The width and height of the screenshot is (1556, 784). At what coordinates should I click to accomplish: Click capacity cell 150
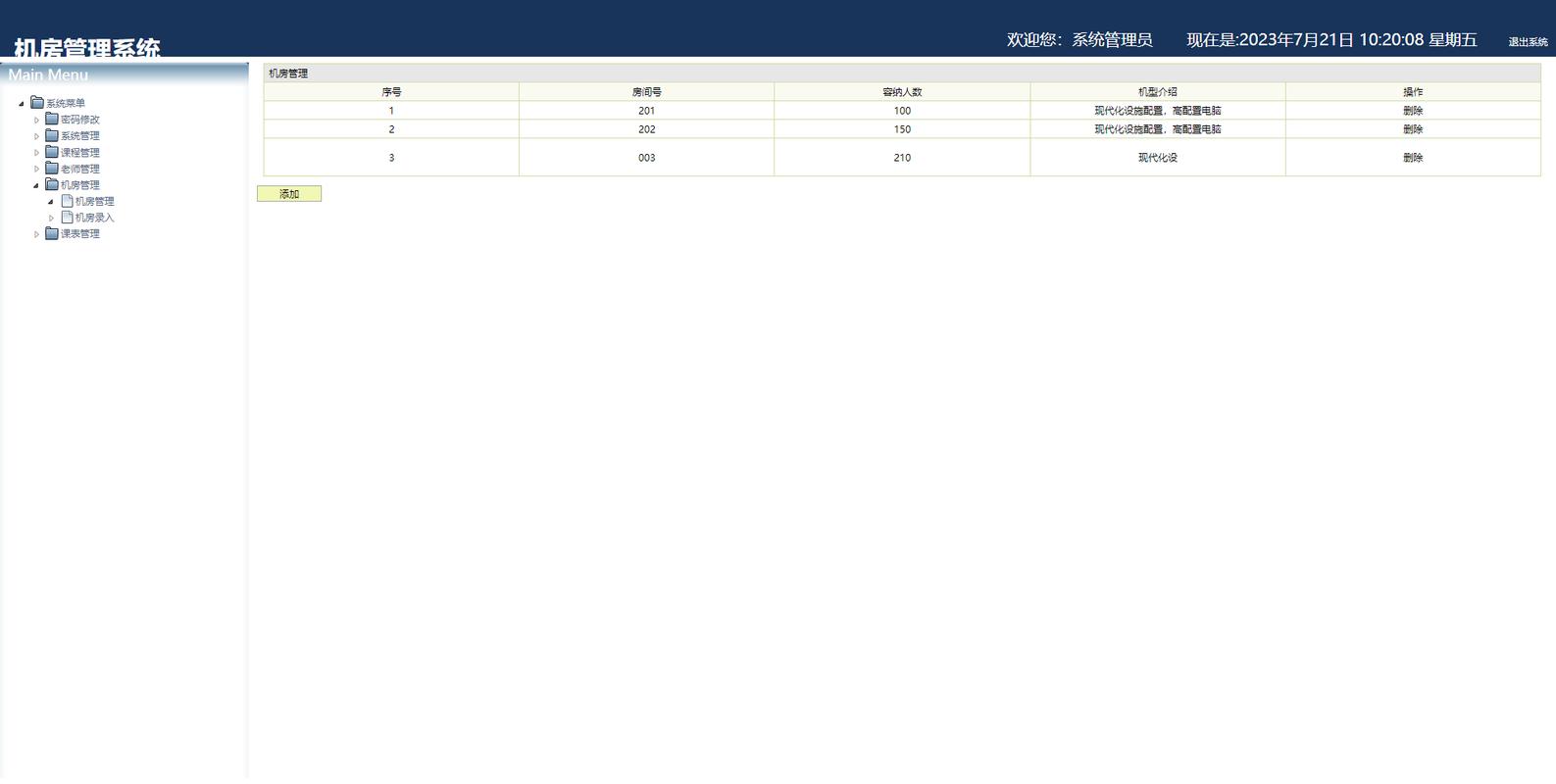[902, 129]
